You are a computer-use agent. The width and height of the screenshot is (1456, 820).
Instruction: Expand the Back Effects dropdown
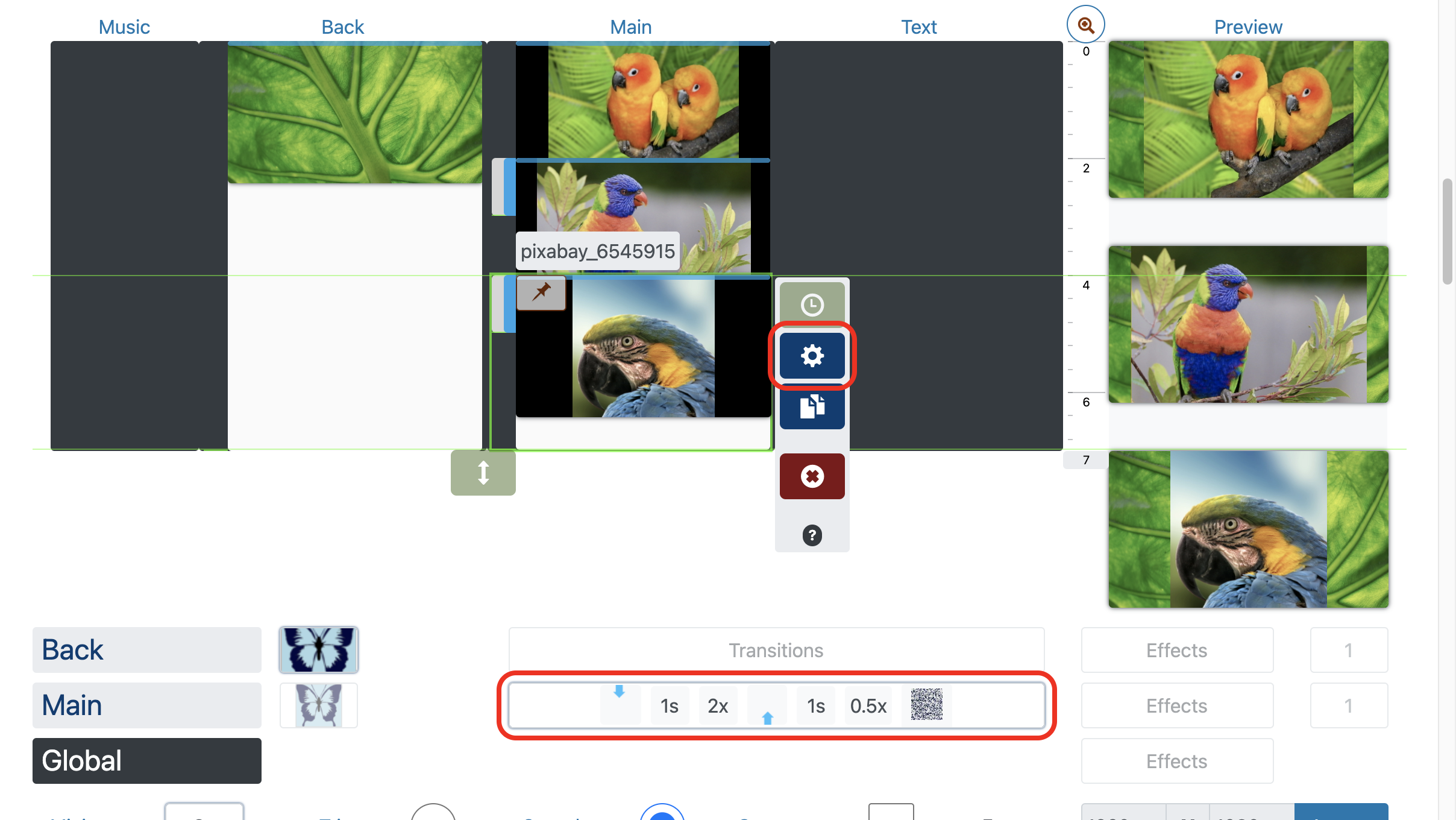pyautogui.click(x=1177, y=649)
